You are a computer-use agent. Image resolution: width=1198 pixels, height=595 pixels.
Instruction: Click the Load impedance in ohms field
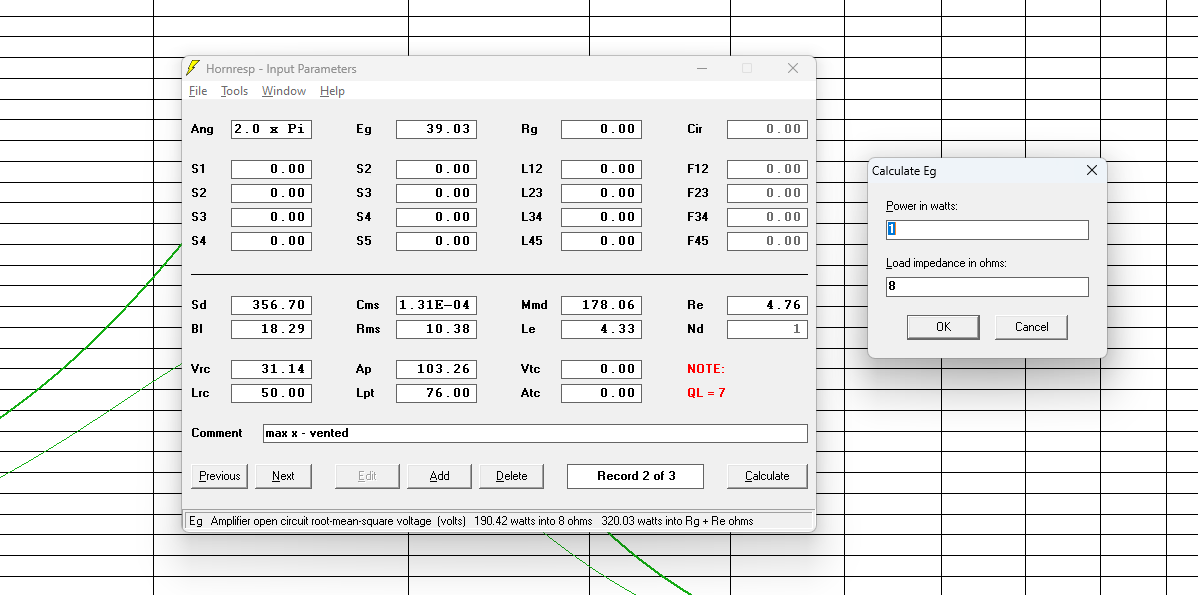[987, 287]
